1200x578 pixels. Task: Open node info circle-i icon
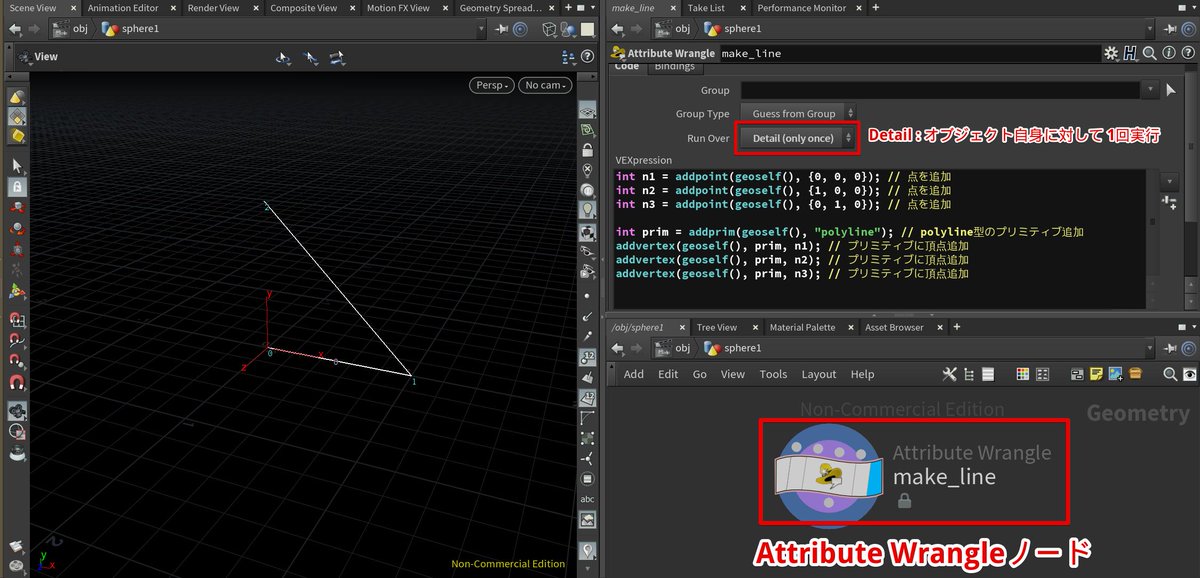(1169, 53)
